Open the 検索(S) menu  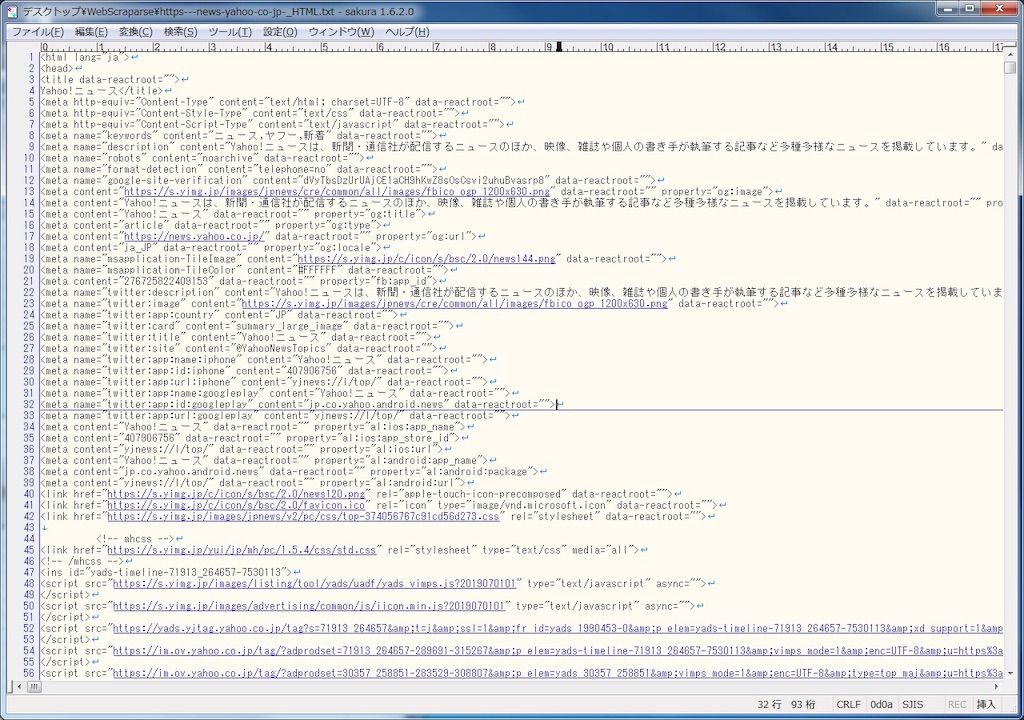(x=180, y=31)
